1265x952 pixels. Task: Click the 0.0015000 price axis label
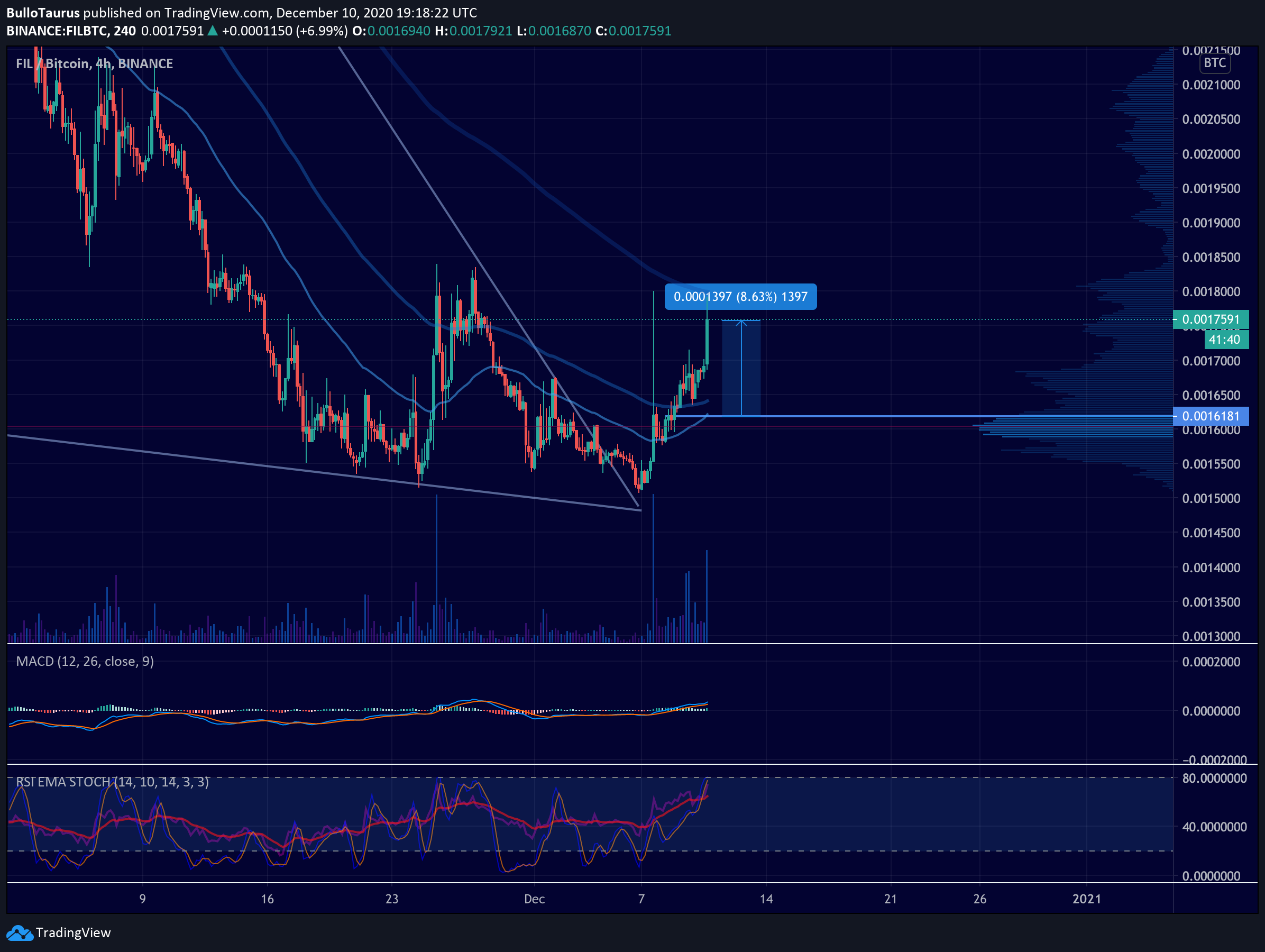[1211, 499]
